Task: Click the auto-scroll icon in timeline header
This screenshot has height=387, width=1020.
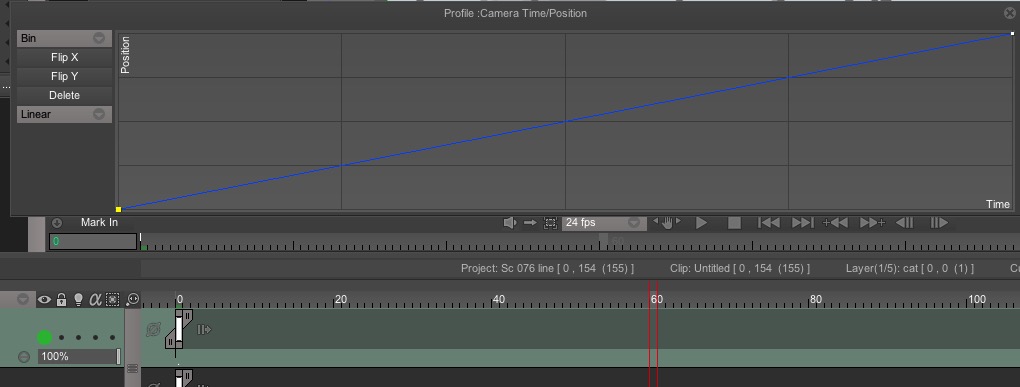Action: click(133, 300)
